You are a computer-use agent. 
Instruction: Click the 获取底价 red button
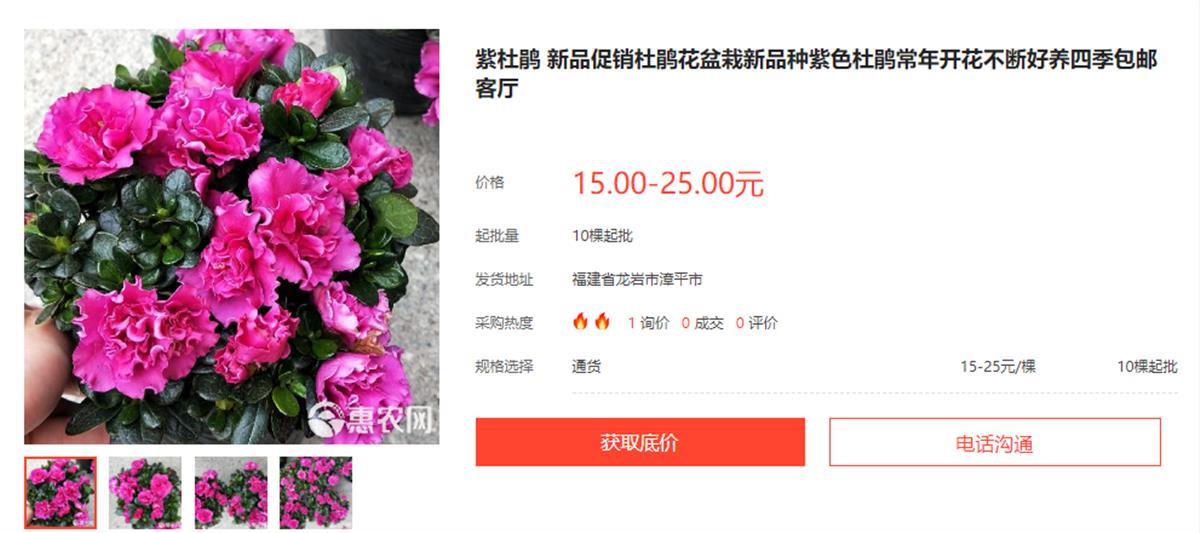640,442
